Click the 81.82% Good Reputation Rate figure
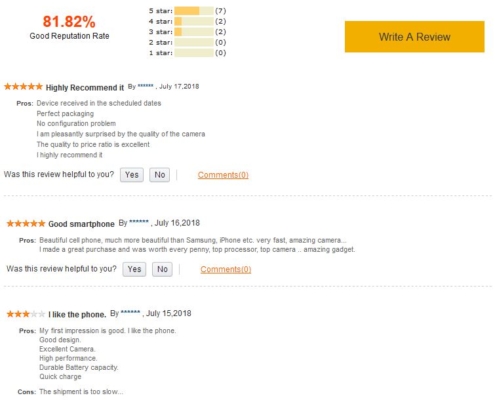Screen dimensions: 495x400 pyautogui.click(x=69, y=22)
